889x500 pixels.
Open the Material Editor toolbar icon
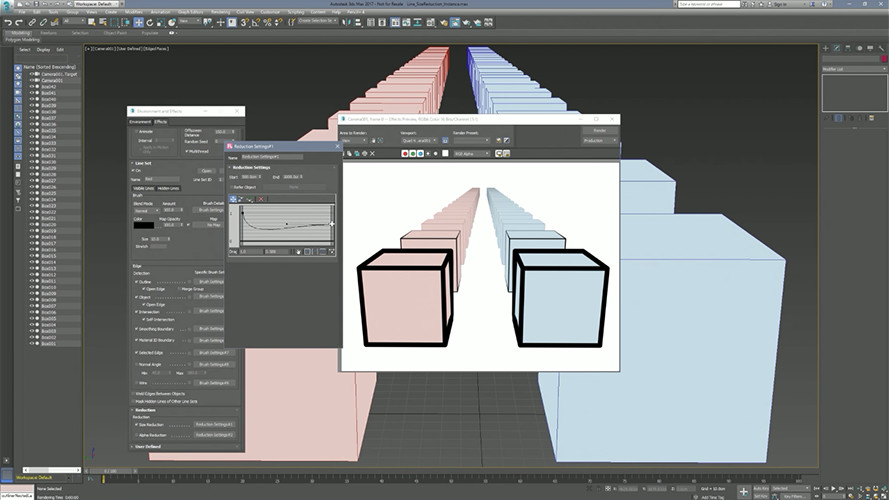430,23
